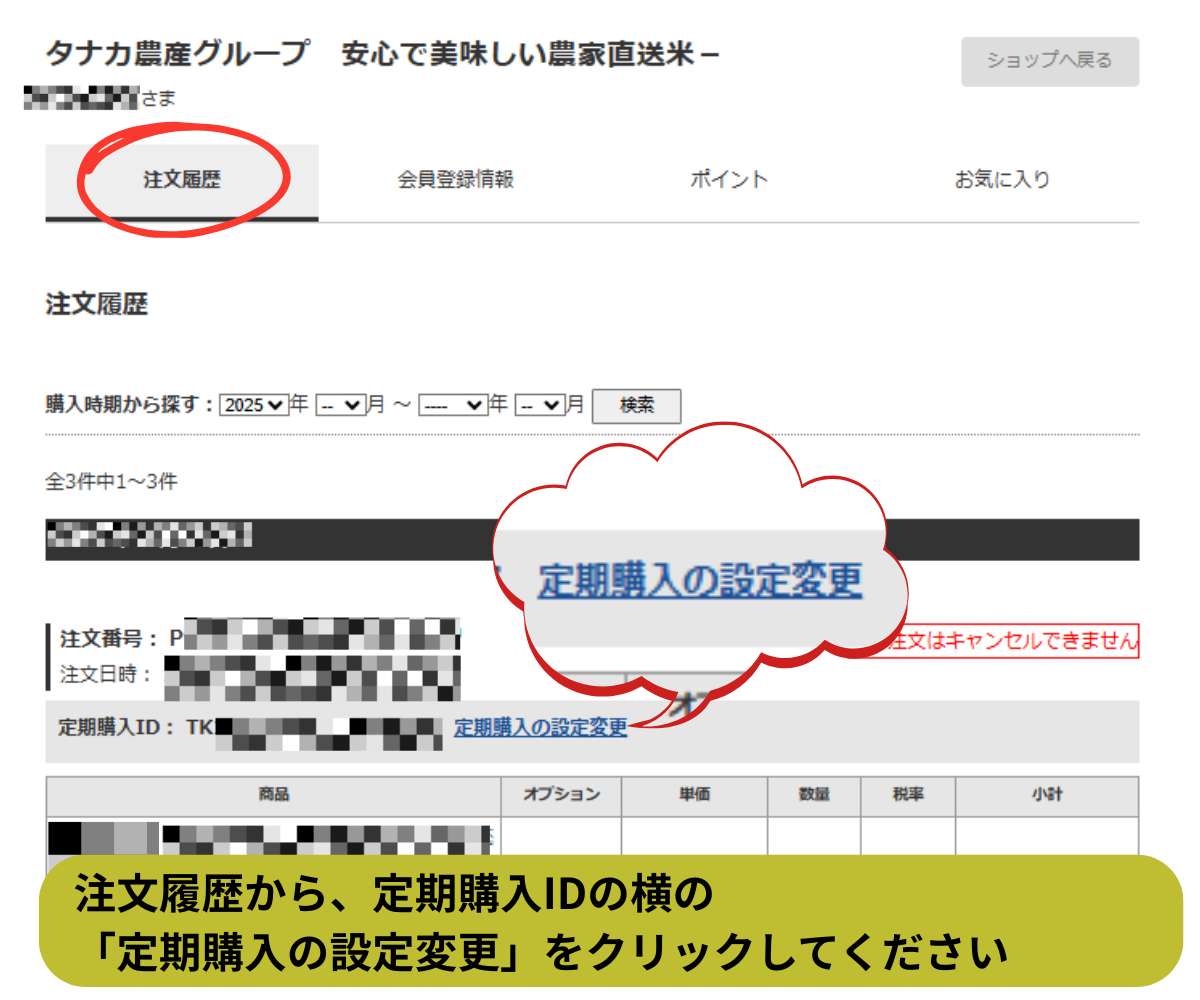Click 定期購入の設定変更 link beside the 定期購入ID
Viewport: 1200px width, 1000px height.
(x=540, y=728)
